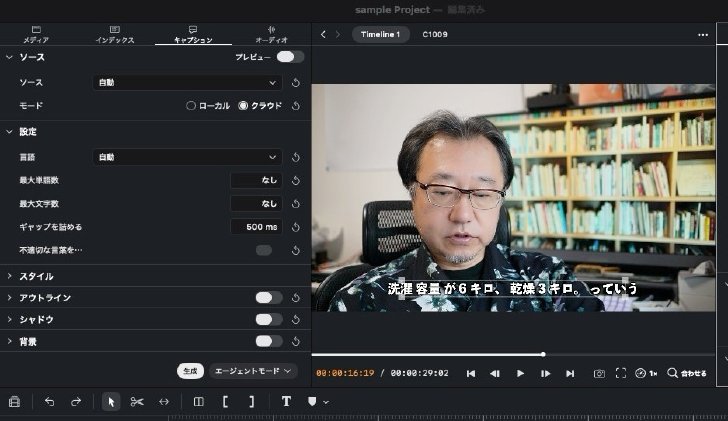This screenshot has height=421, width=728.
Task: Select the scissors cut tool
Action: (137, 402)
